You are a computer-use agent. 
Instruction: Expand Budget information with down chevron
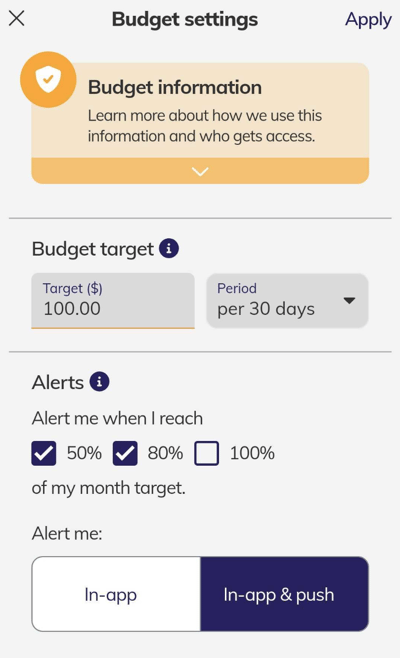coord(200,171)
